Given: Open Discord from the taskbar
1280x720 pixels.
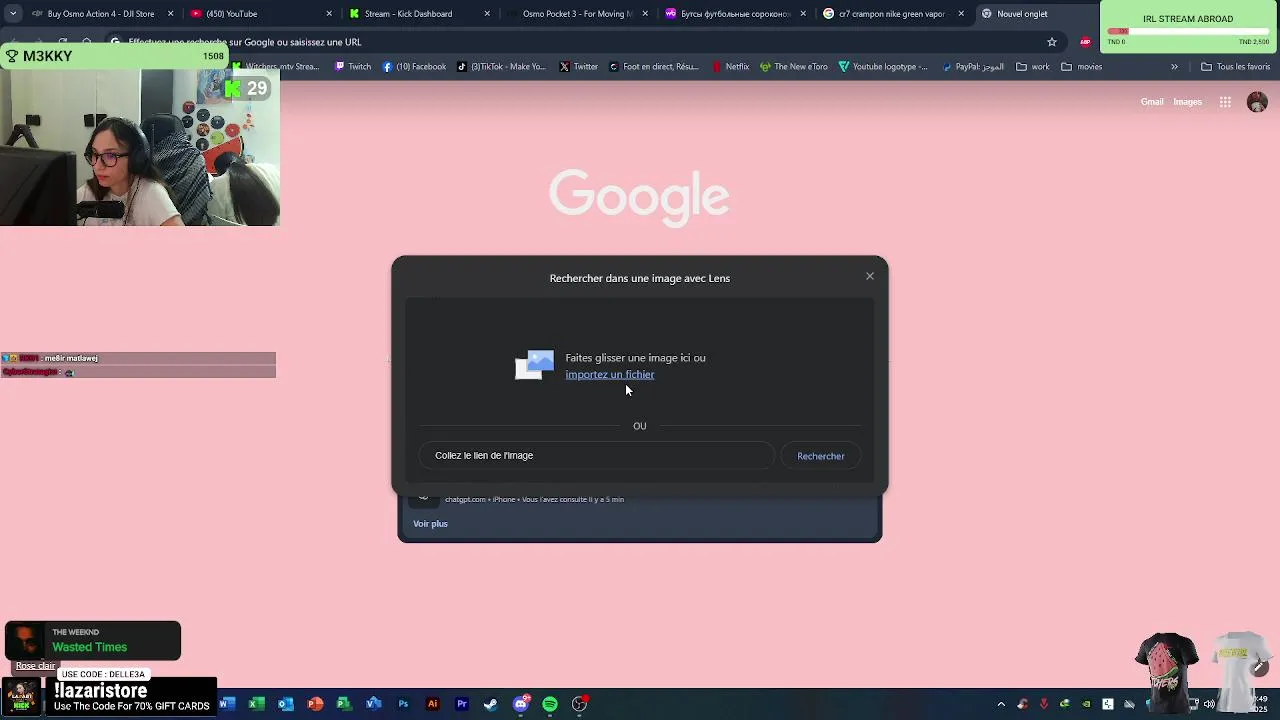Looking at the screenshot, I should [520, 704].
